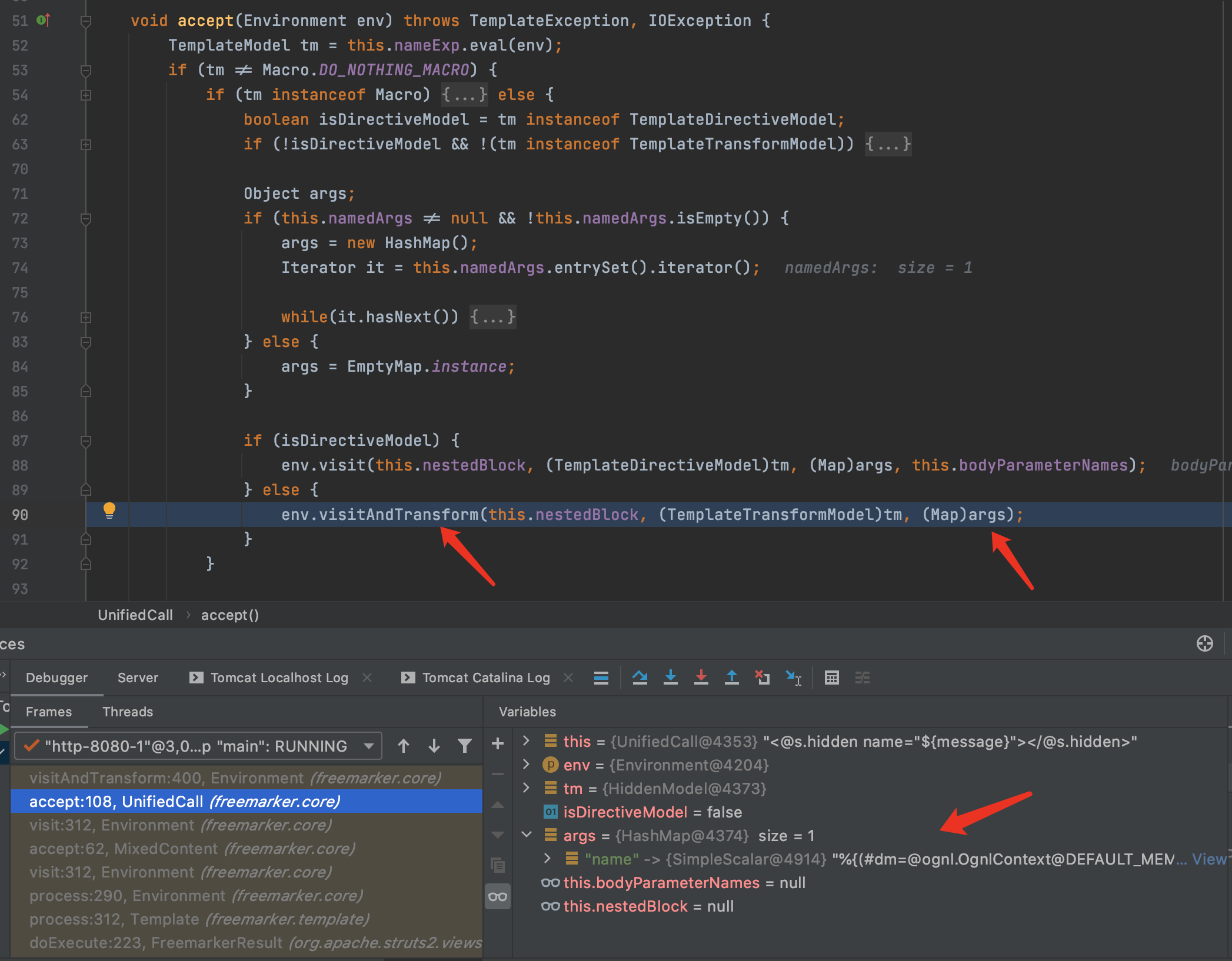The image size is (1232, 961).
Task: Open the Tomcat Localhost Log tab
Action: click(x=269, y=678)
